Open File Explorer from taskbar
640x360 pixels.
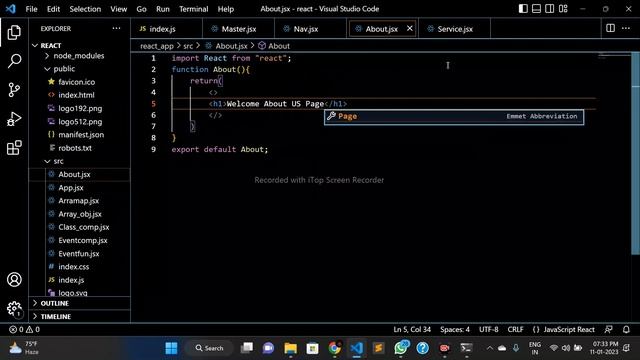(x=291, y=348)
